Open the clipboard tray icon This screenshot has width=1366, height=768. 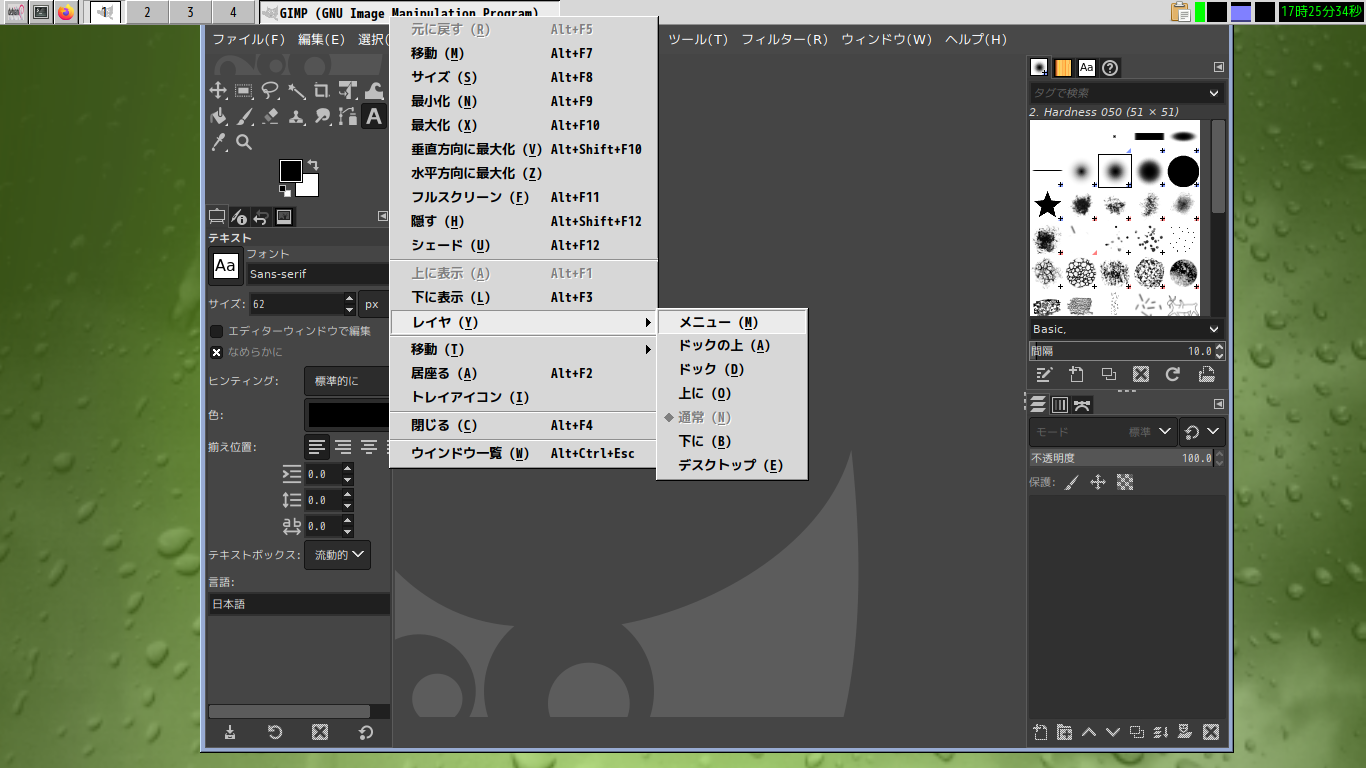[1180, 12]
